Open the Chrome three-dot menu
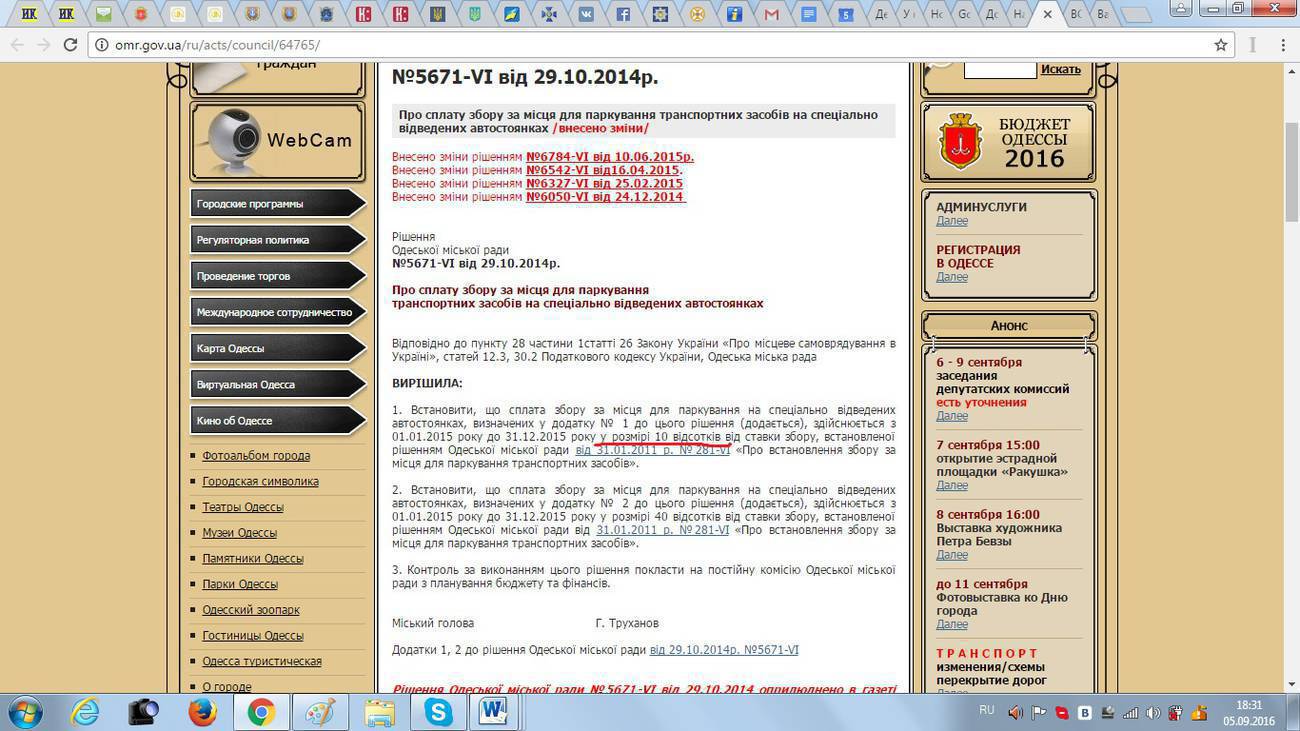Image resolution: width=1300 pixels, height=731 pixels. 1283,45
